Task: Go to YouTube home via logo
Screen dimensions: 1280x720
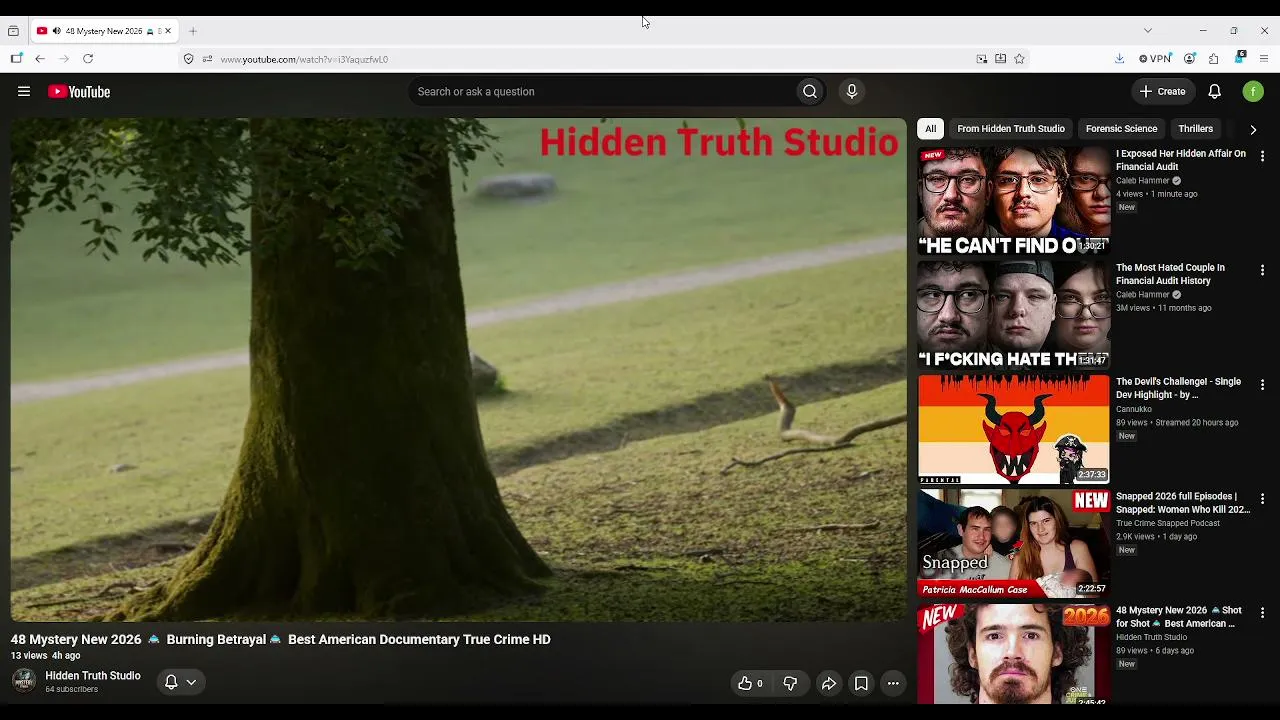Action: pos(79,92)
